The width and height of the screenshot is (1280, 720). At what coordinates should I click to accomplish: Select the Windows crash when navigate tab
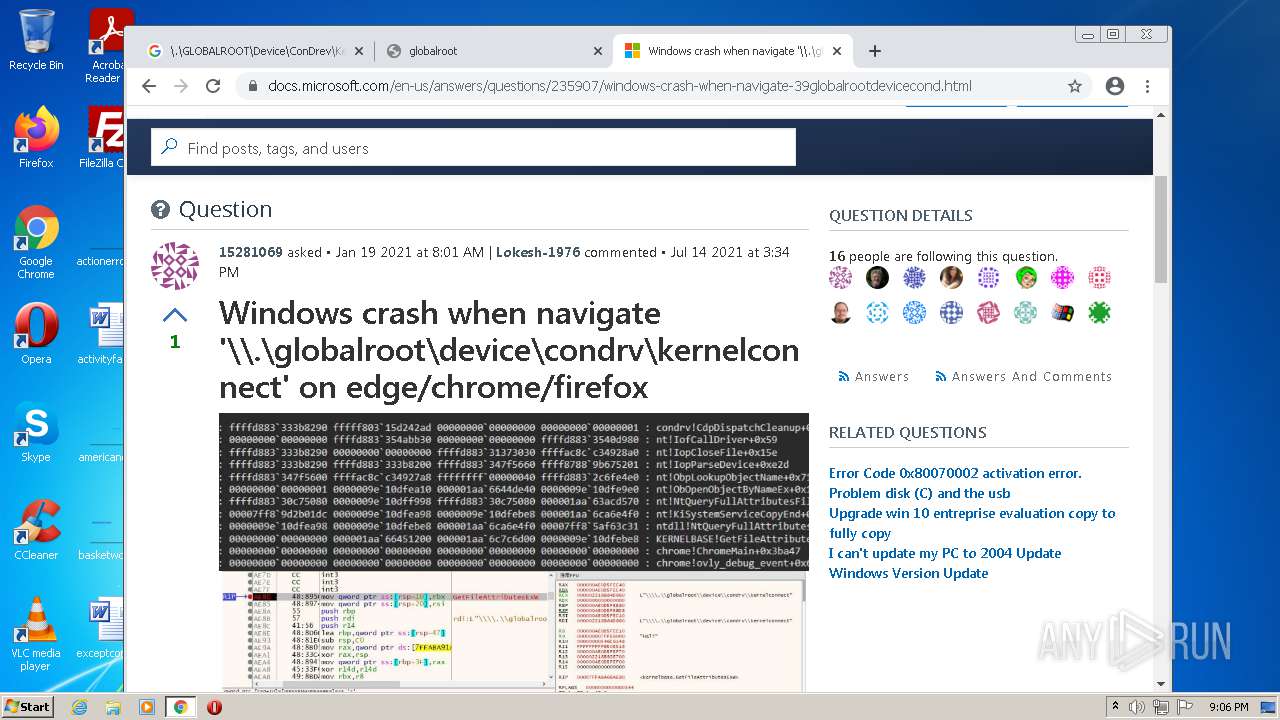pyautogui.click(x=733, y=51)
